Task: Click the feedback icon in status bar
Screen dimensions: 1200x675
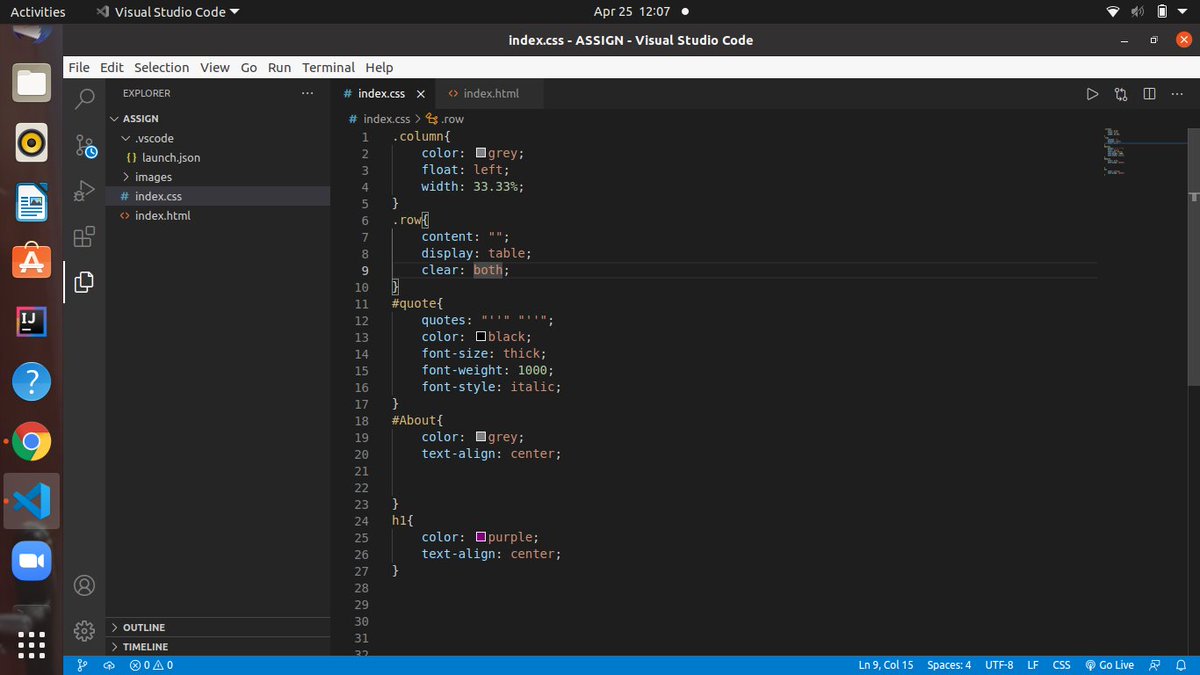Action: point(1155,665)
